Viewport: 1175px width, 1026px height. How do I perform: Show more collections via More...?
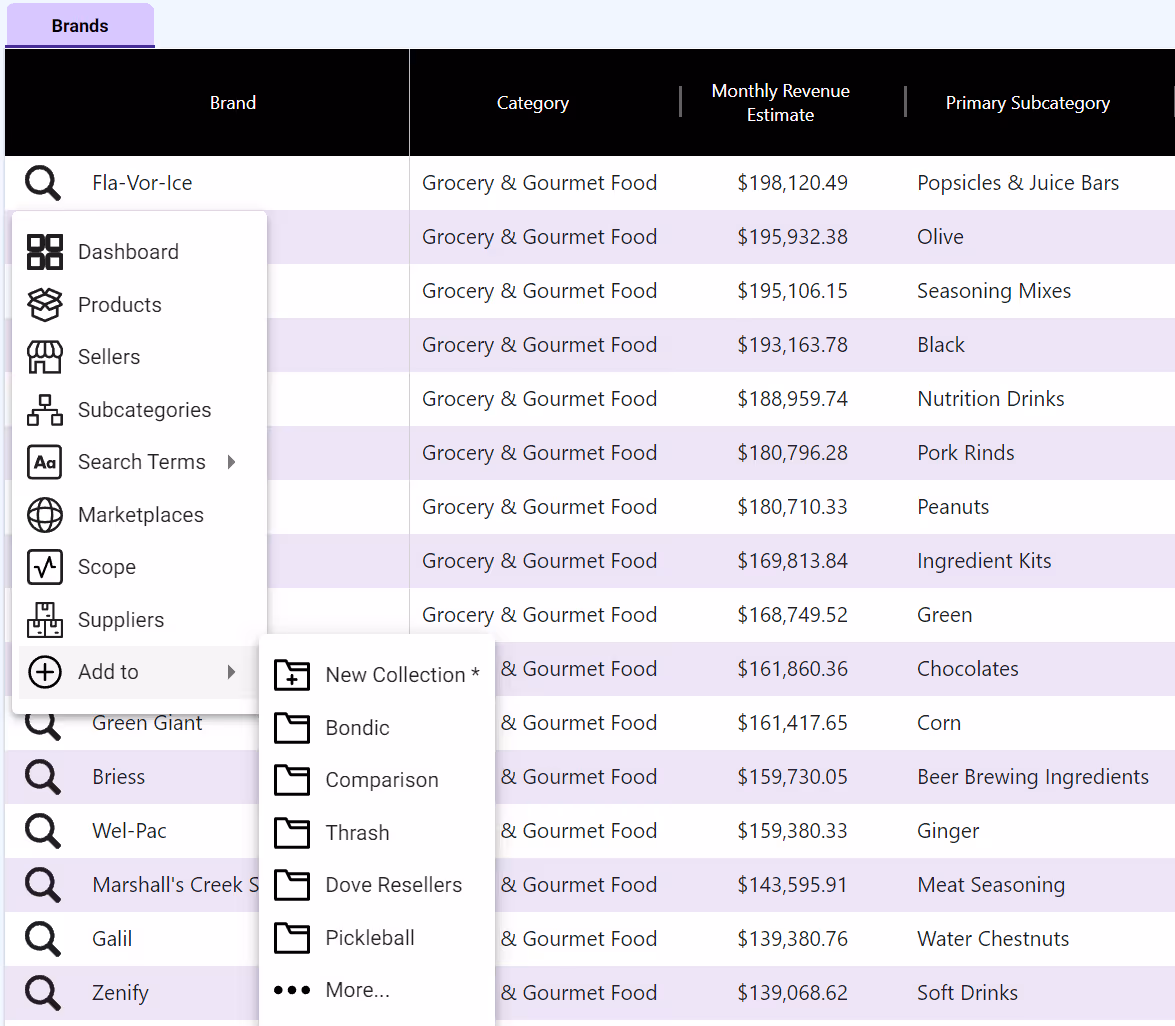pyautogui.click(x=377, y=990)
